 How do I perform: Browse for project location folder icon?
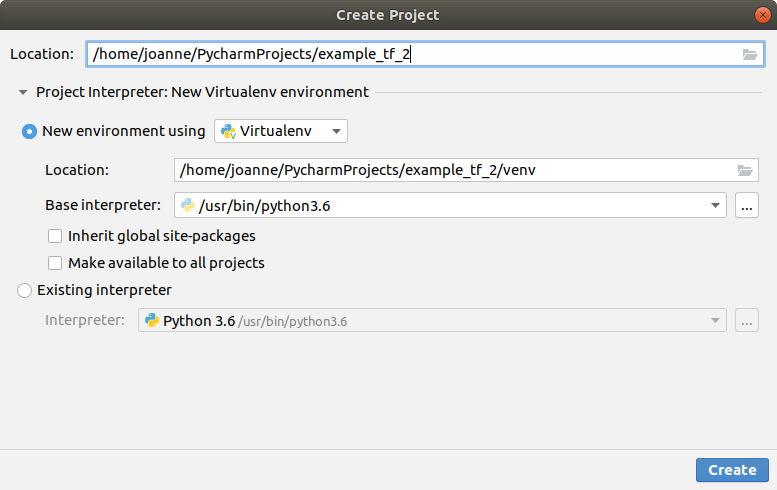[750, 54]
